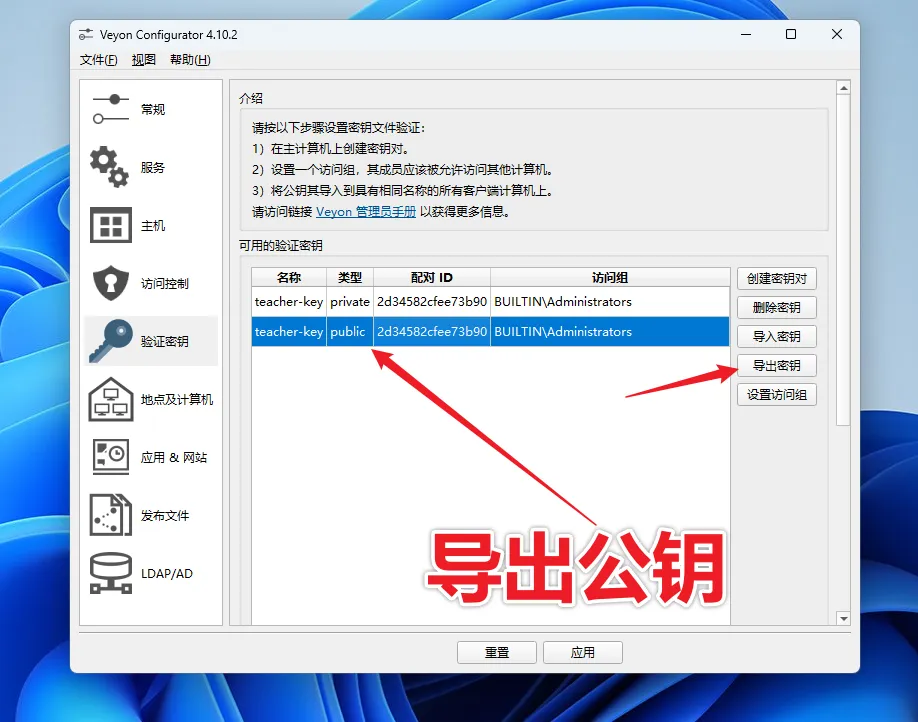Click the 'public' type cell
Screen dimensions: 918x722
[350, 331]
